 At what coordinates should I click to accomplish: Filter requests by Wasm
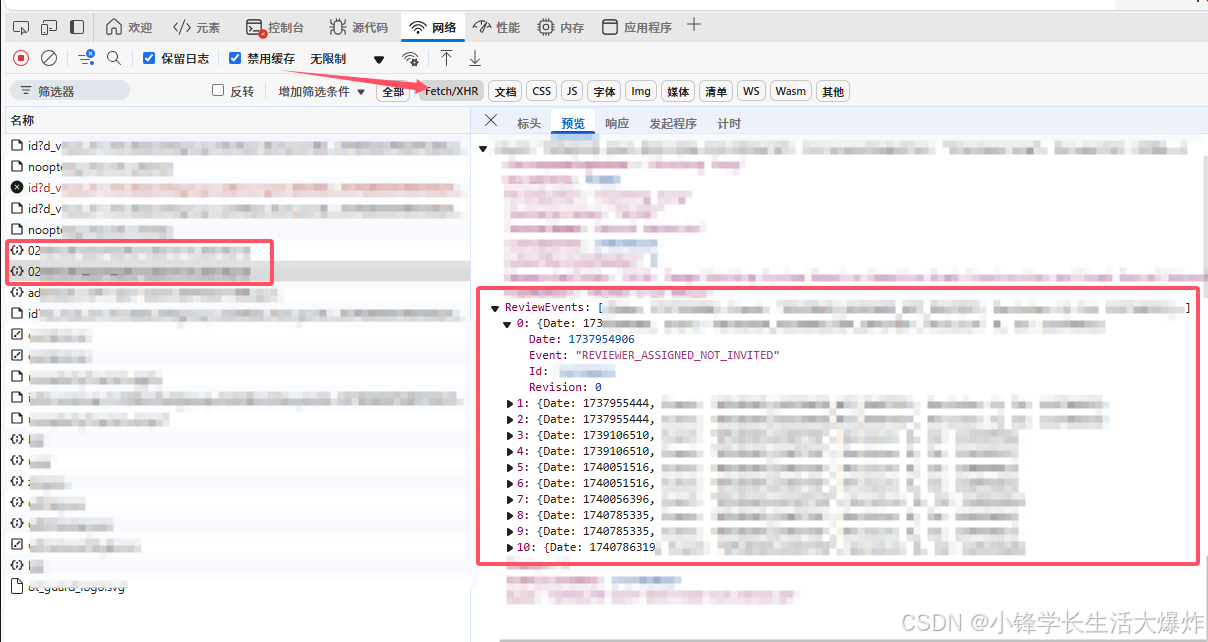790,91
